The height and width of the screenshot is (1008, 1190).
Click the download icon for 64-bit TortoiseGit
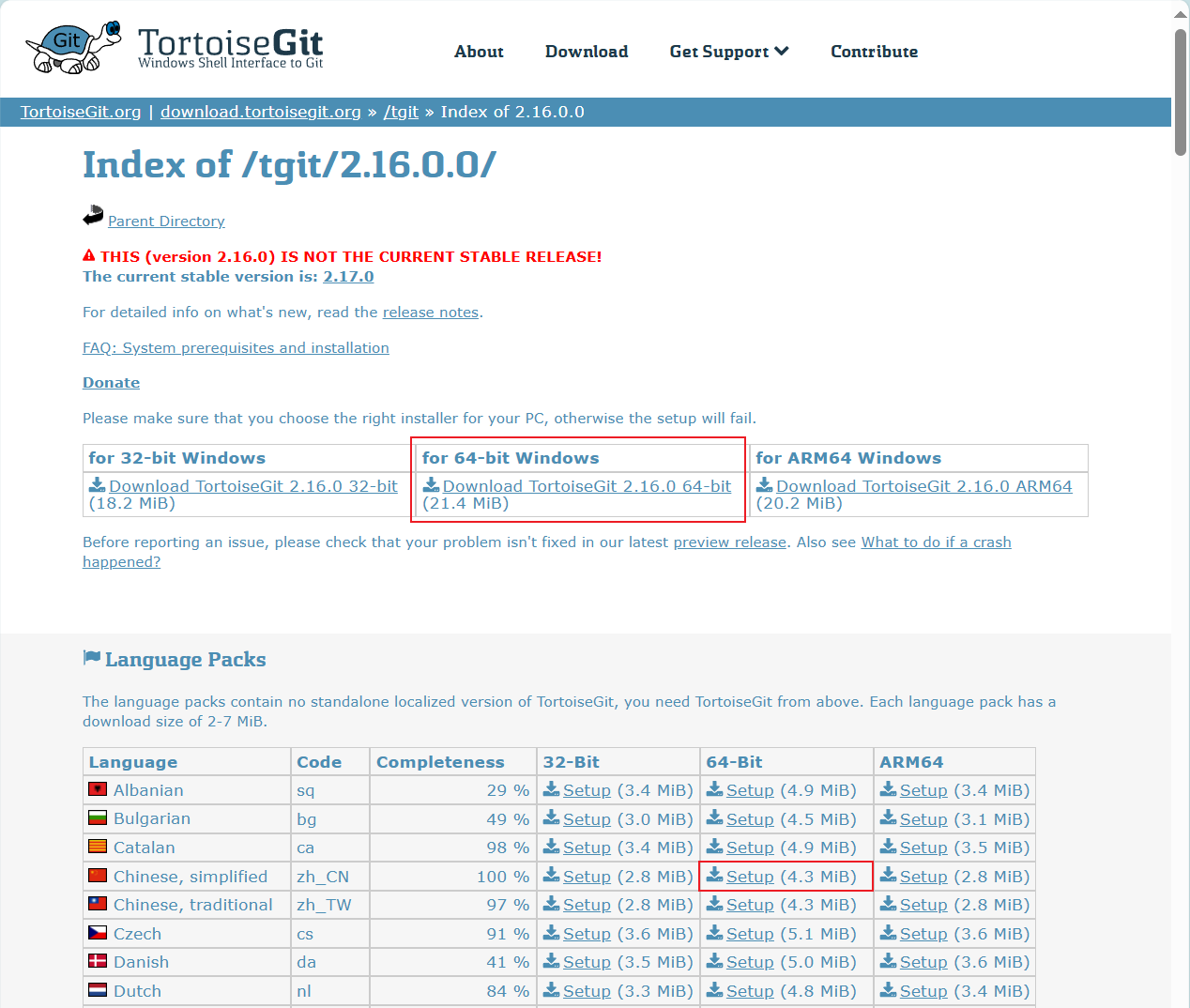(x=432, y=485)
